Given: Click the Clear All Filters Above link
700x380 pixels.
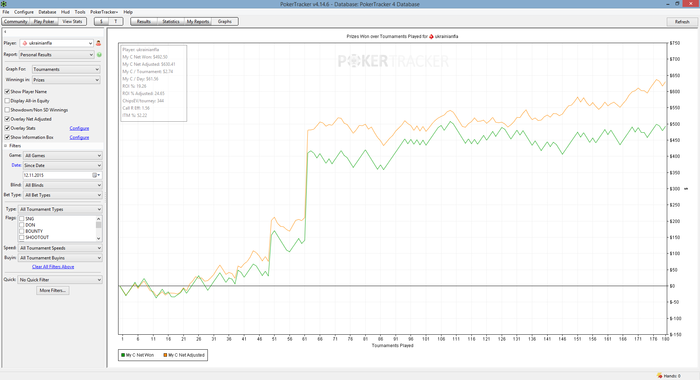Looking at the screenshot, I should click(x=53, y=267).
